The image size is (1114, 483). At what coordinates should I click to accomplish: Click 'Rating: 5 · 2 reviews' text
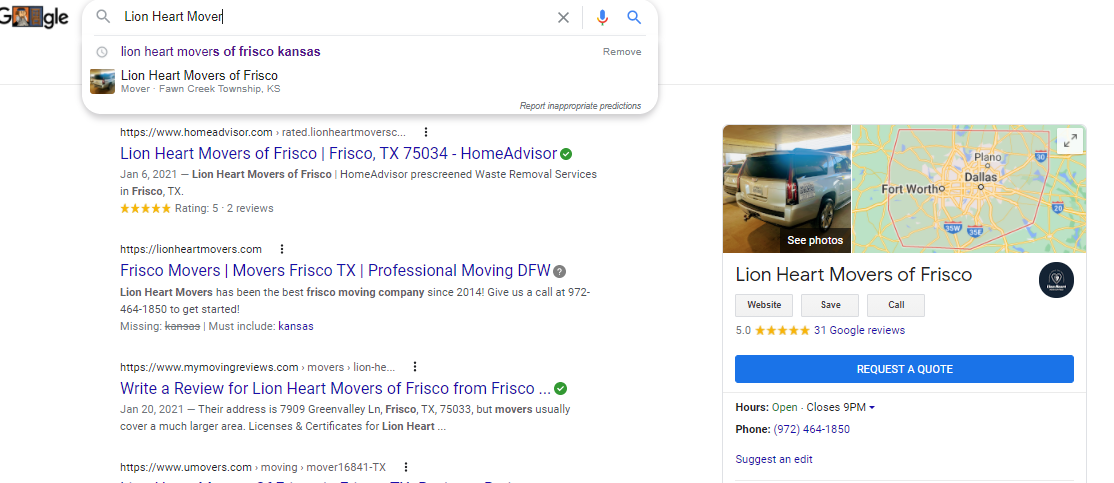pos(223,209)
